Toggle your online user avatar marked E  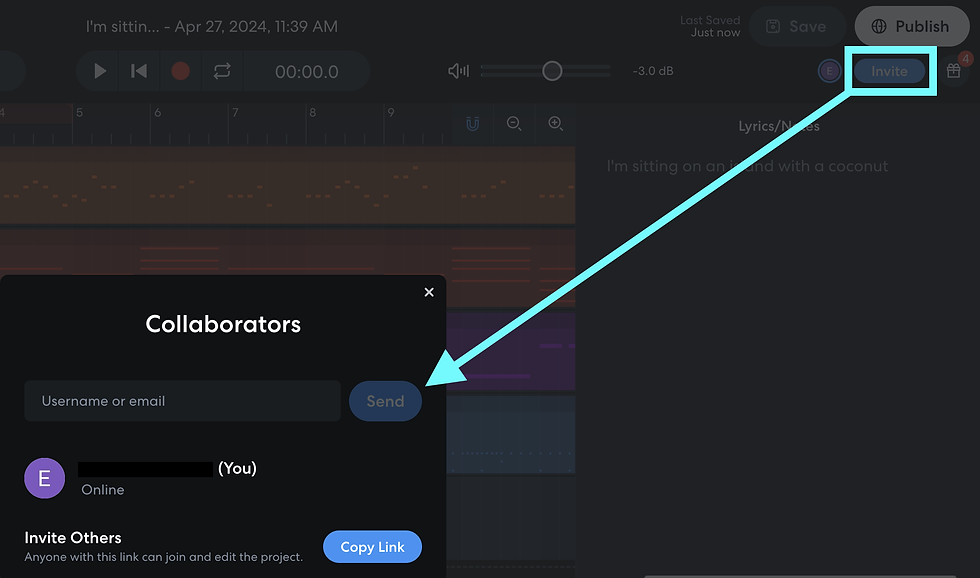829,70
